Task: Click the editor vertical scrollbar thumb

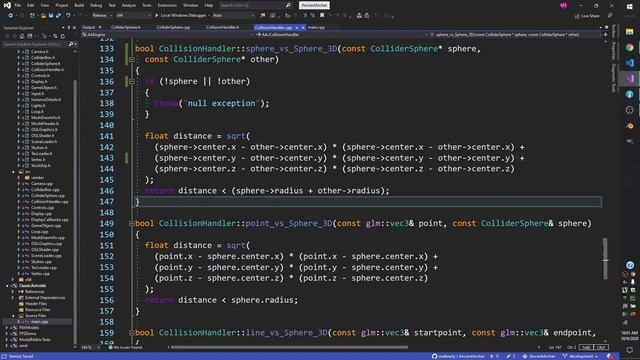Action: 605,259
